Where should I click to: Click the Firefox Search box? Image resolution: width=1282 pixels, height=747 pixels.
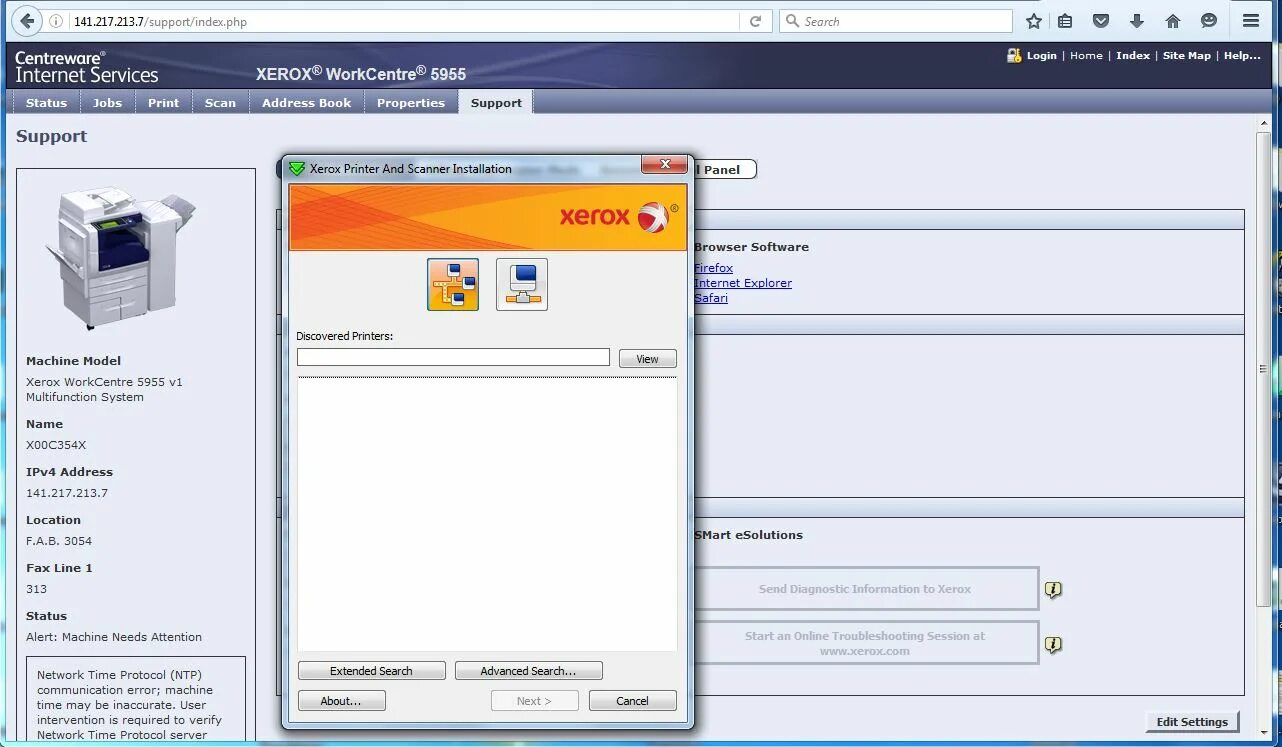(x=896, y=21)
